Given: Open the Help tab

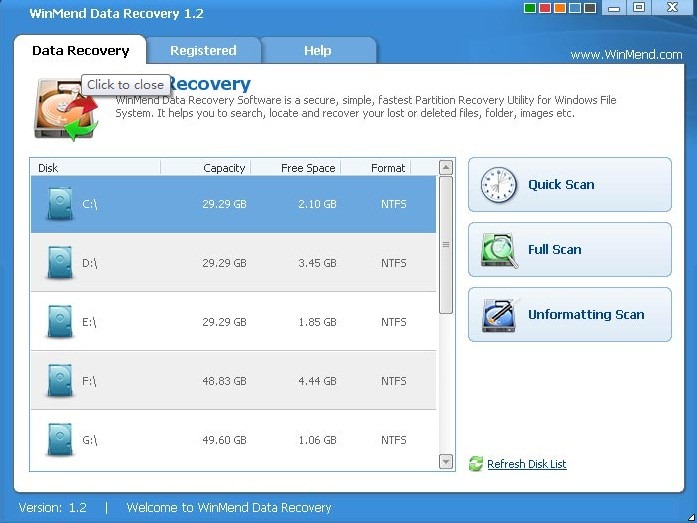Looking at the screenshot, I should 318,50.
